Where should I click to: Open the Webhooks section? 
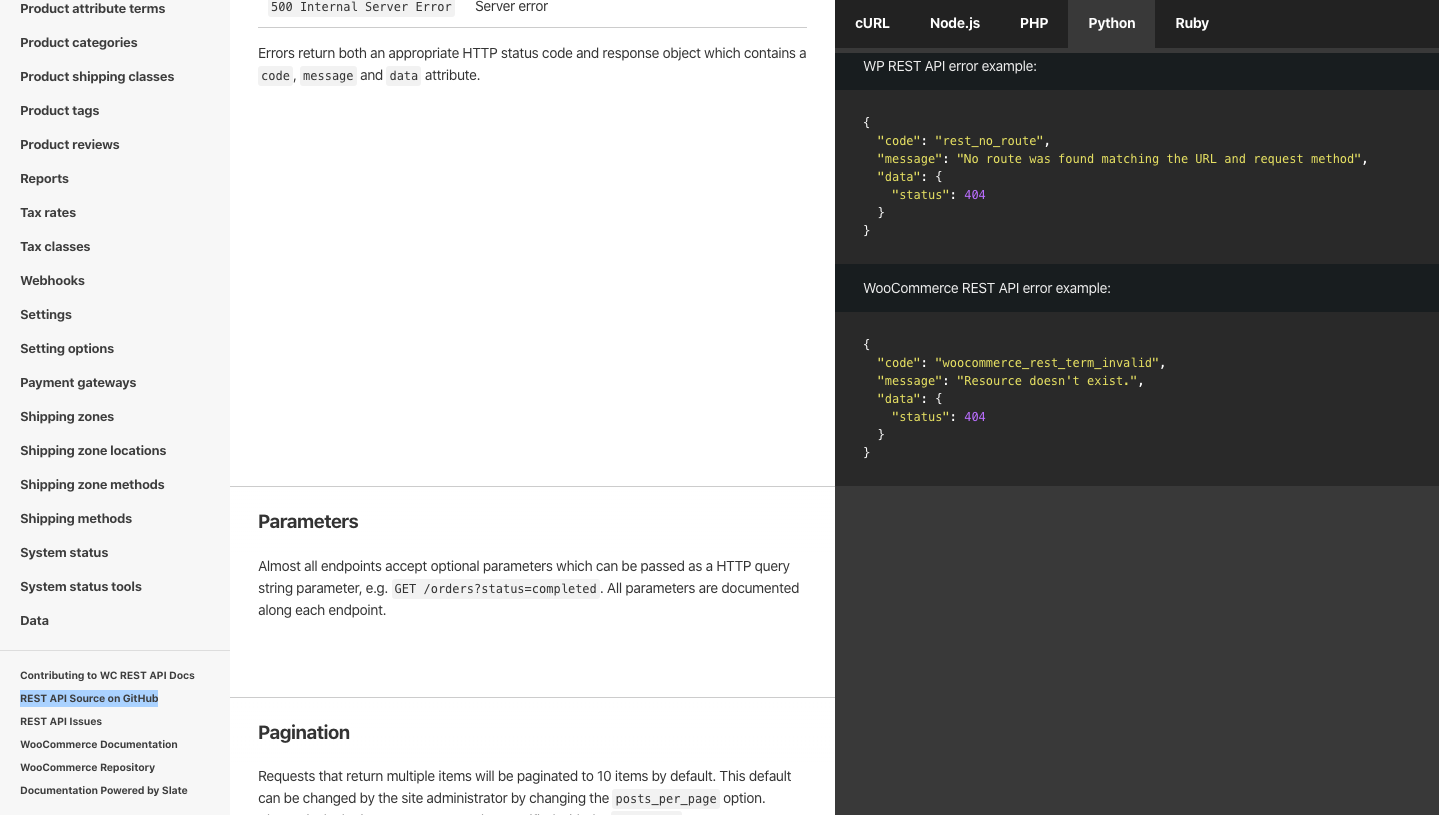(52, 280)
